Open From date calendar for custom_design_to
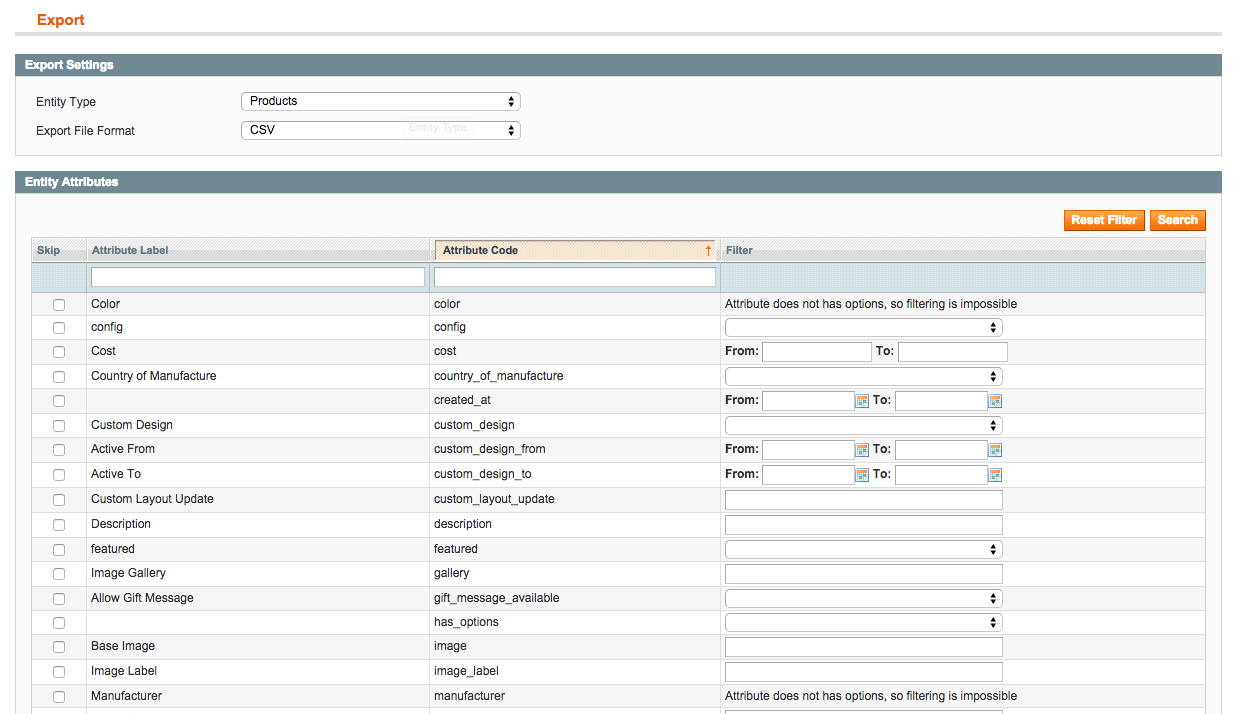 pyautogui.click(x=862, y=475)
